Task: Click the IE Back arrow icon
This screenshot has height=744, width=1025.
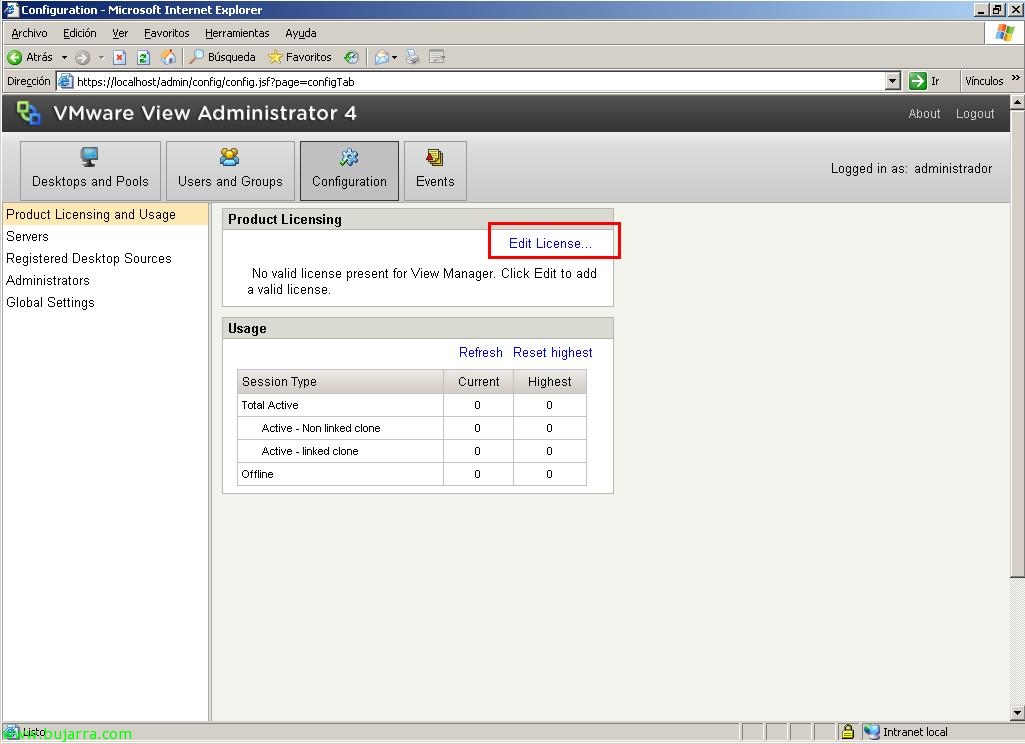Action: 14,58
